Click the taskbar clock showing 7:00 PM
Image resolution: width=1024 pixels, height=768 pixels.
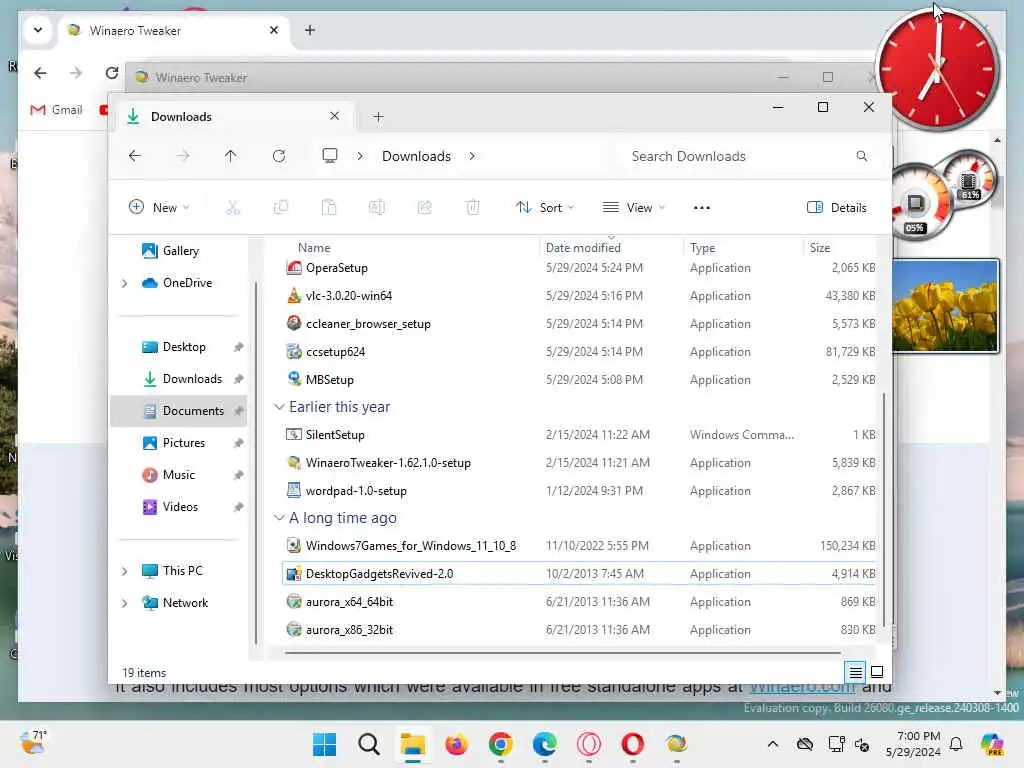tap(913, 744)
